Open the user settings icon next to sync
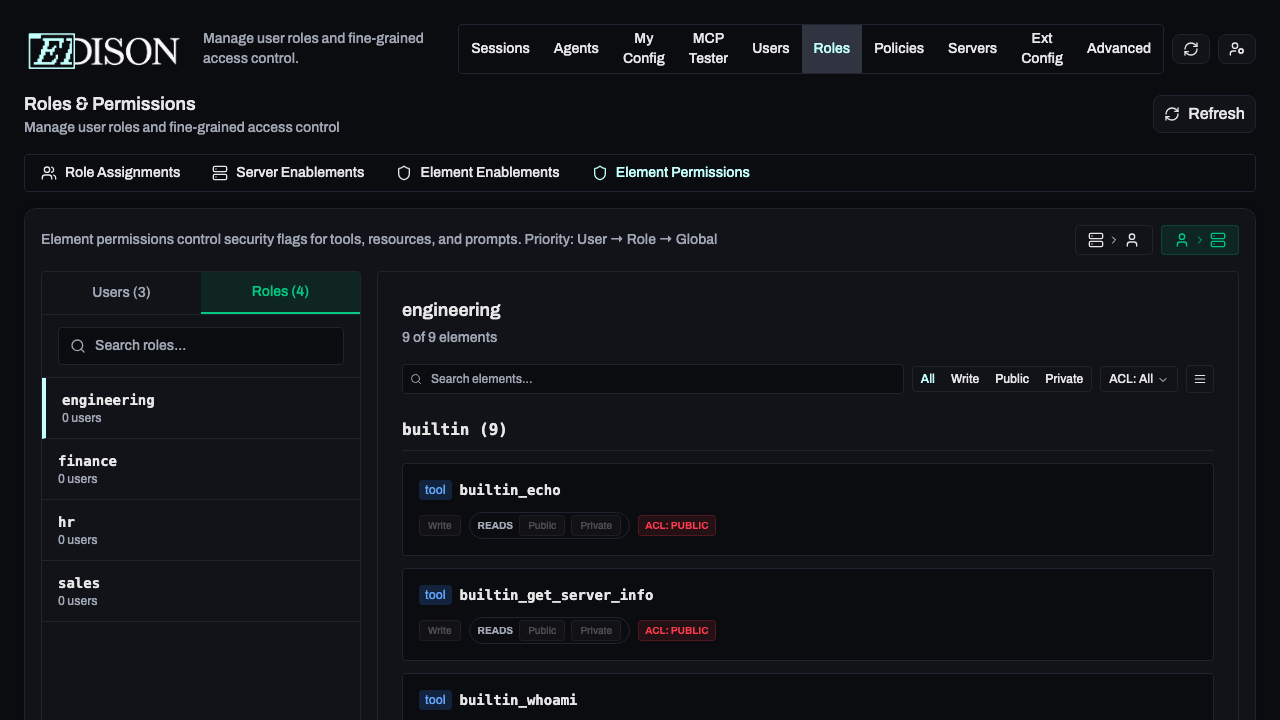1280x720 pixels. tap(1236, 48)
